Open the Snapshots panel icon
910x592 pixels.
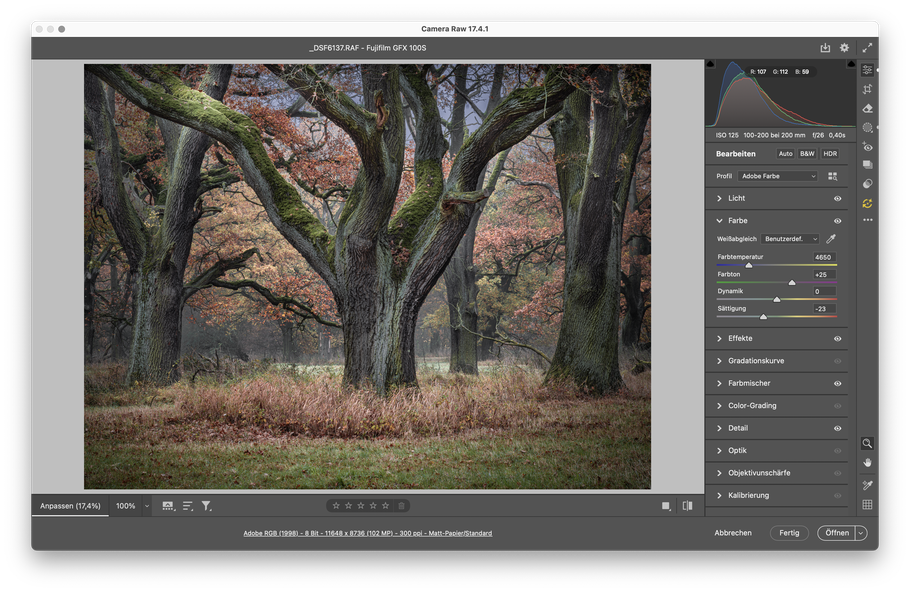[x=867, y=165]
